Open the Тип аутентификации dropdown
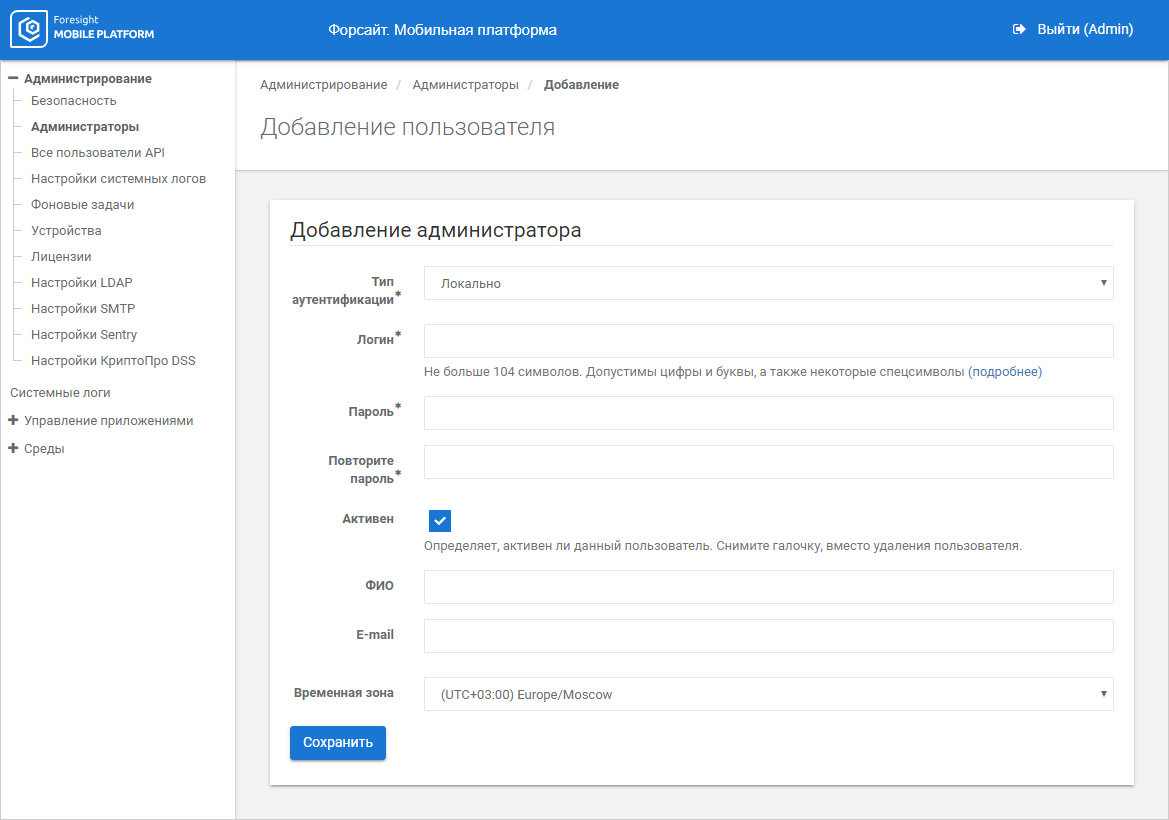The height and width of the screenshot is (820, 1169). (768, 283)
